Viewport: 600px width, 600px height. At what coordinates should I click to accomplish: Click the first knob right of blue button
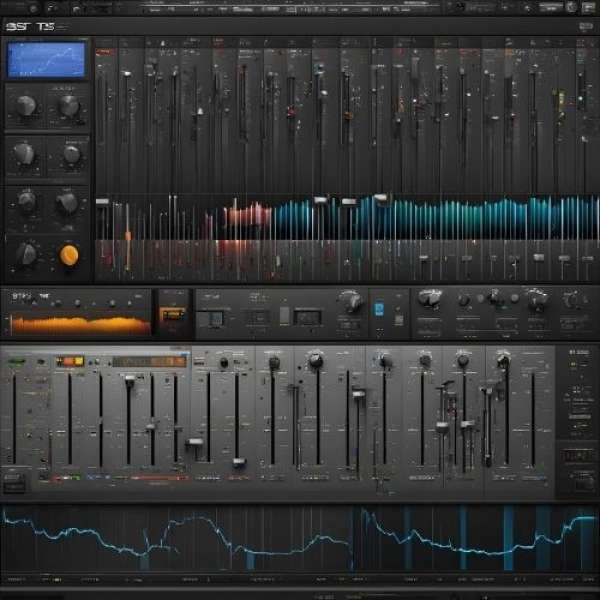pos(431,298)
